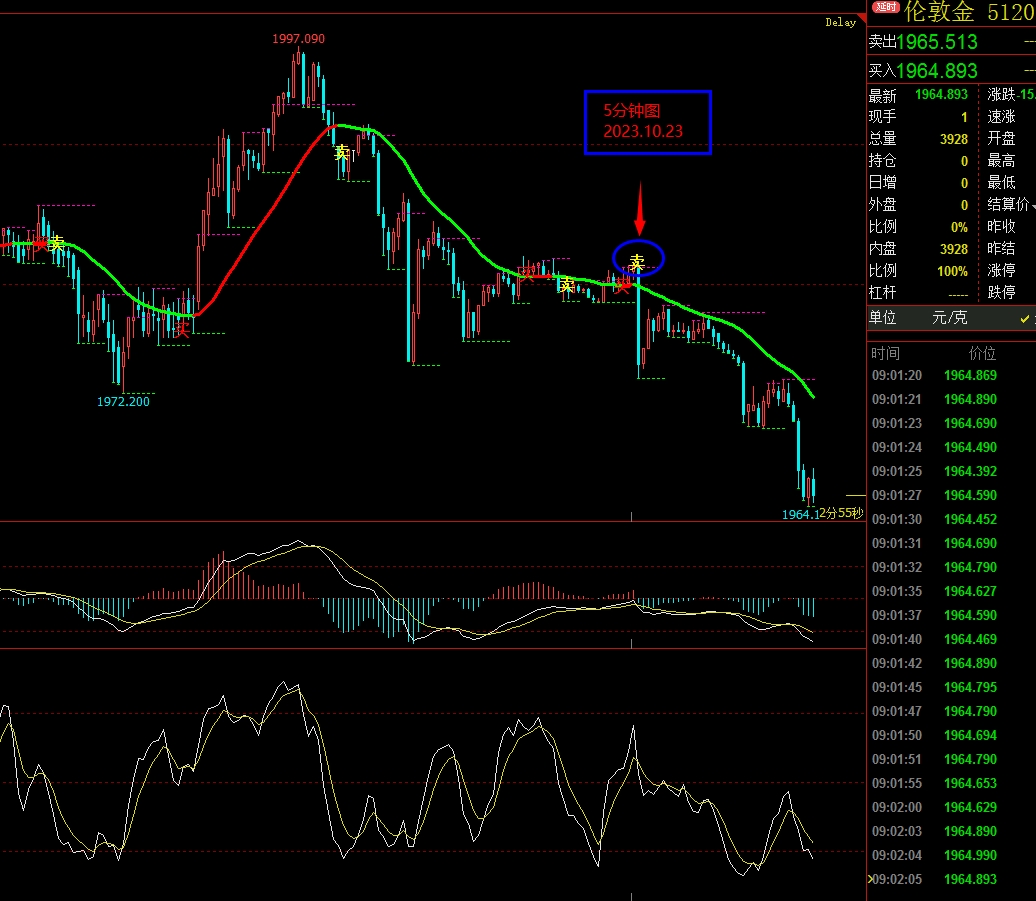Click the 买入 price 1964.893
Image resolution: width=1036 pixels, height=901 pixels.
click(x=937, y=70)
